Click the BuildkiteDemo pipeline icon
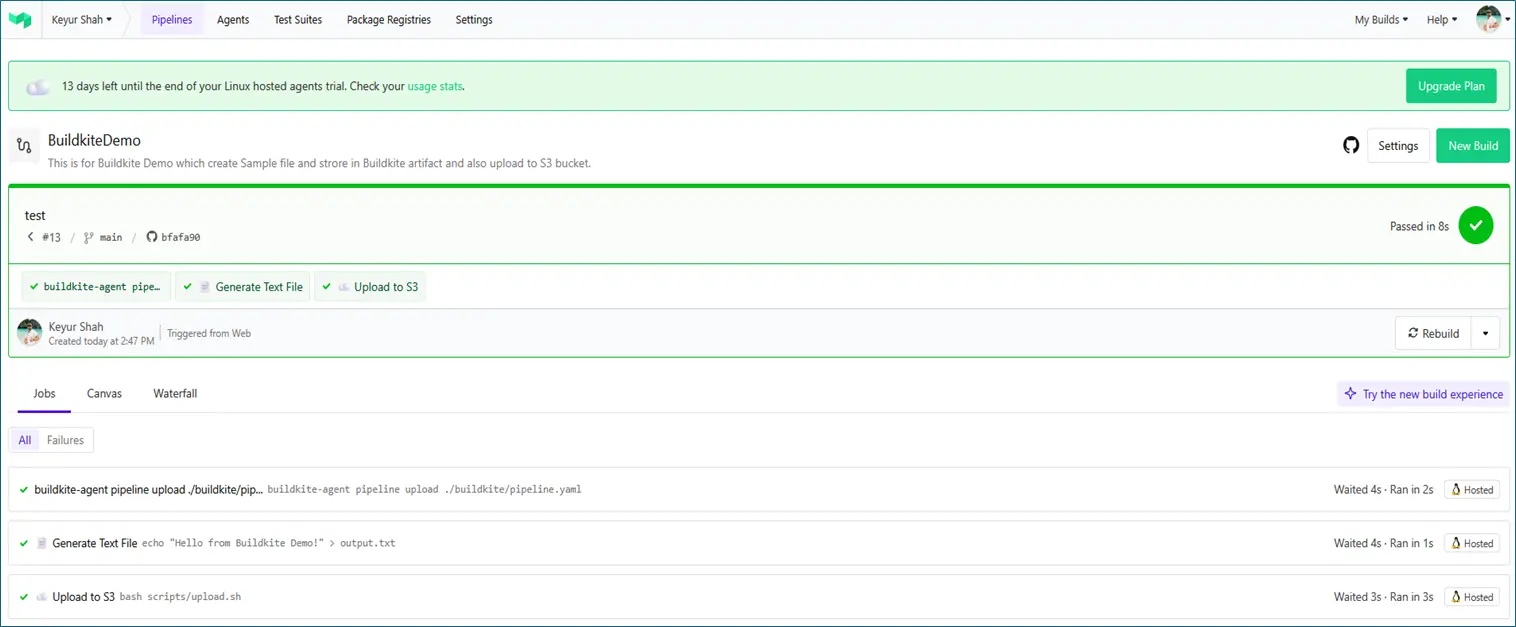Screen dimensions: 1516x627 (x=25, y=146)
